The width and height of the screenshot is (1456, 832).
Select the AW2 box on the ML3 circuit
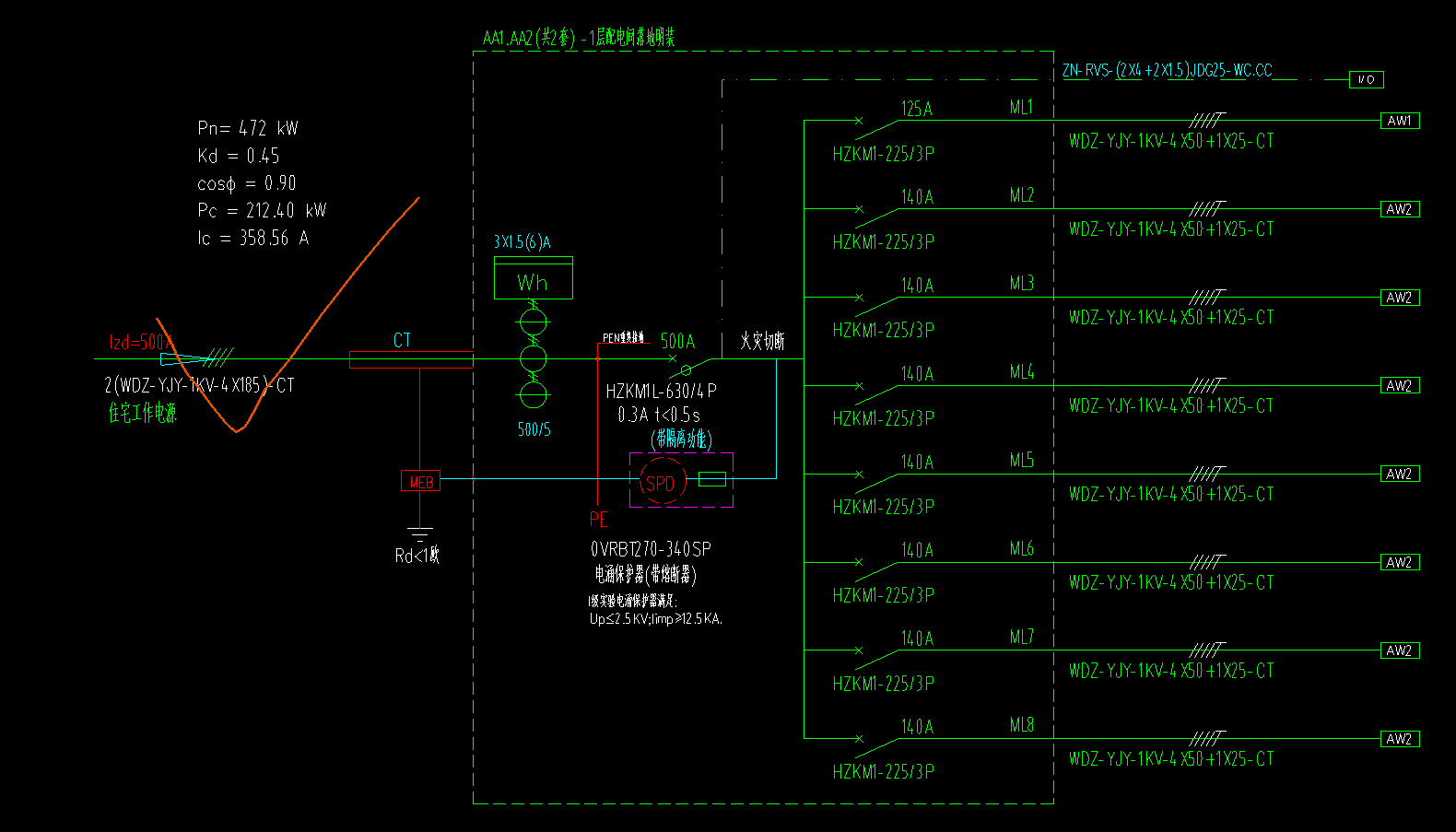click(1400, 298)
